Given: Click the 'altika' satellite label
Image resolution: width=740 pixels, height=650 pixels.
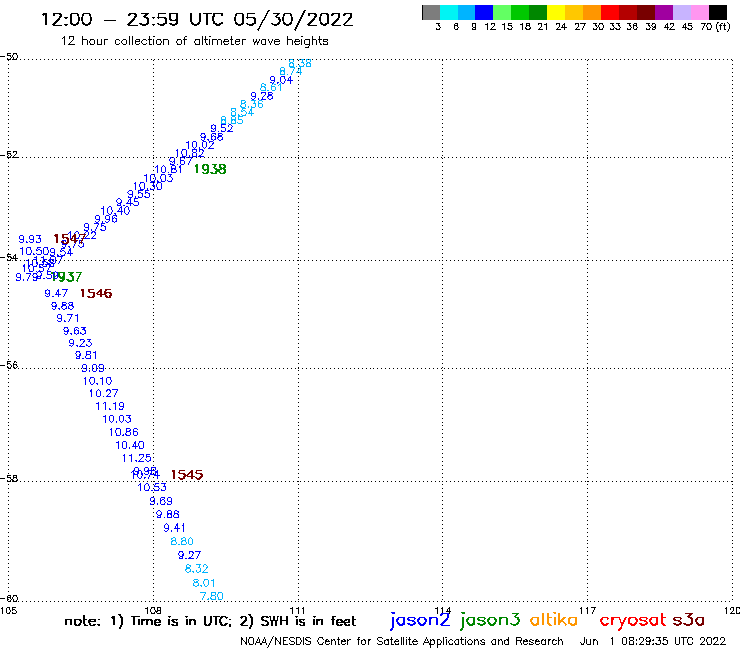Looking at the screenshot, I should point(553,619).
